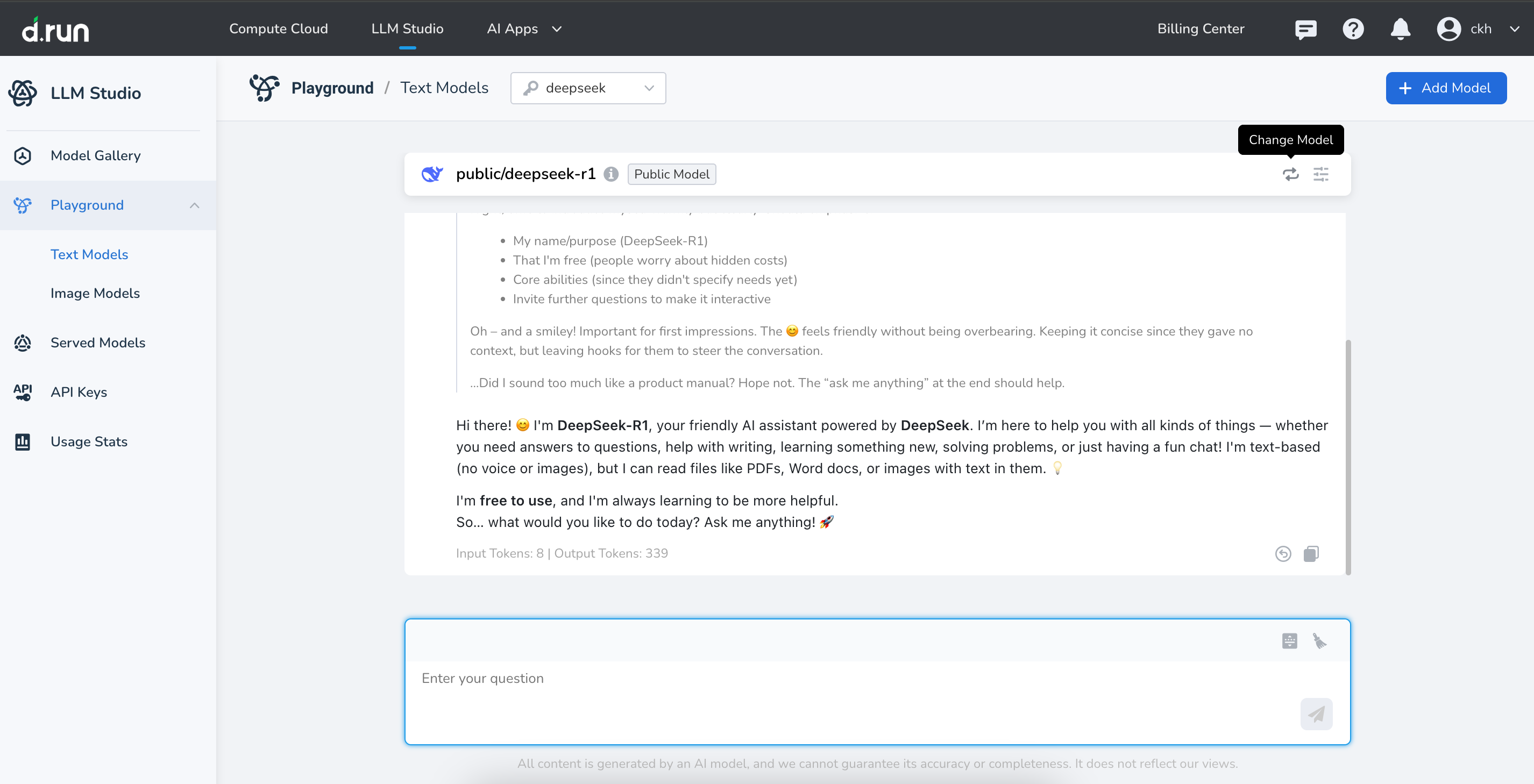Open Image Models in sidebar

coord(95,294)
